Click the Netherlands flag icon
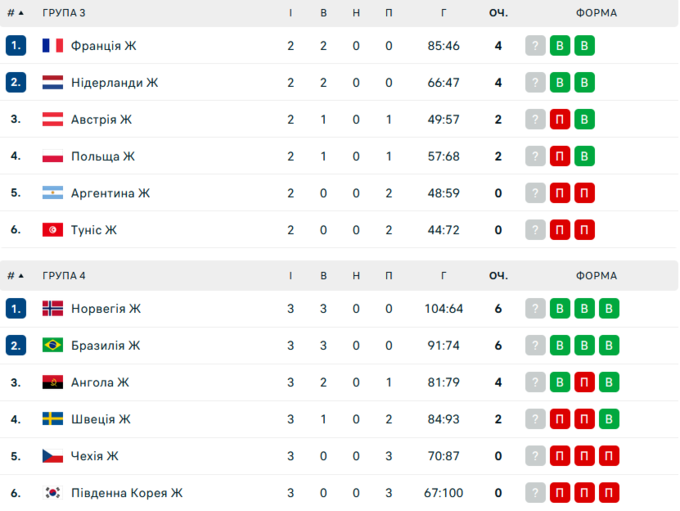 pyautogui.click(x=53, y=83)
